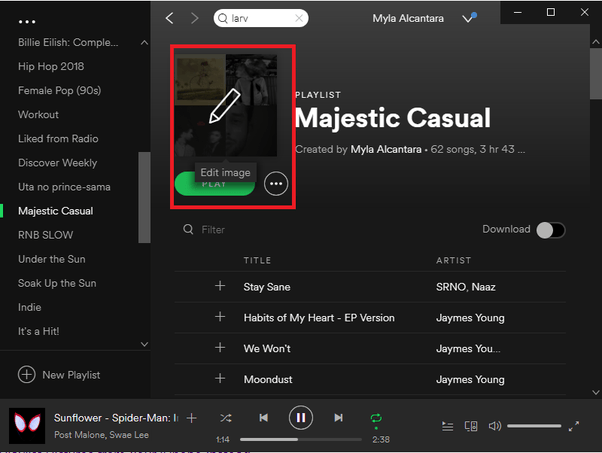Skip to the next track
This screenshot has width=602, height=453.
[x=338, y=417]
